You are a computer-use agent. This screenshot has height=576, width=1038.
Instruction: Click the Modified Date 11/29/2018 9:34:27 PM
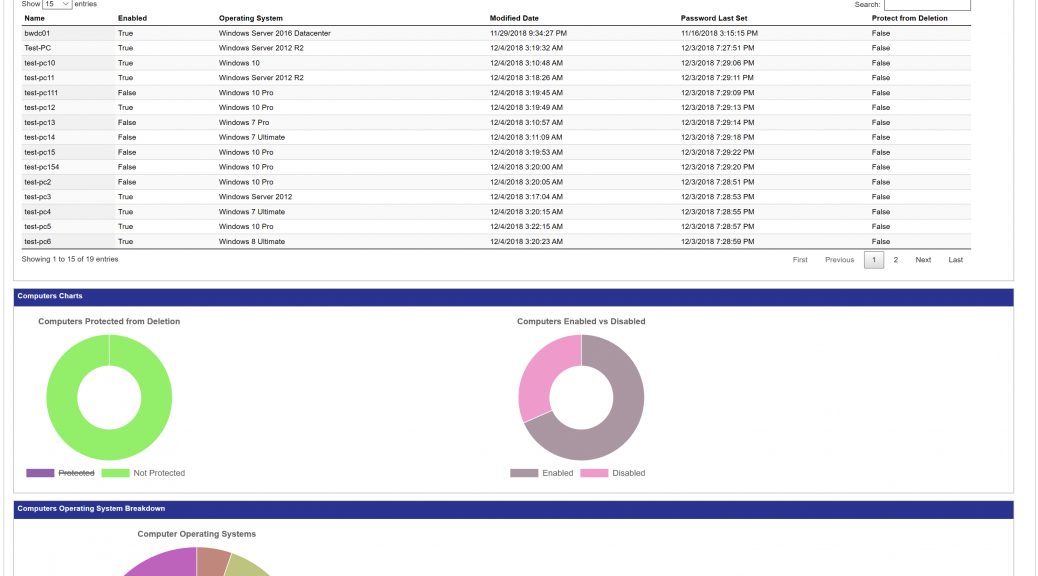528,34
